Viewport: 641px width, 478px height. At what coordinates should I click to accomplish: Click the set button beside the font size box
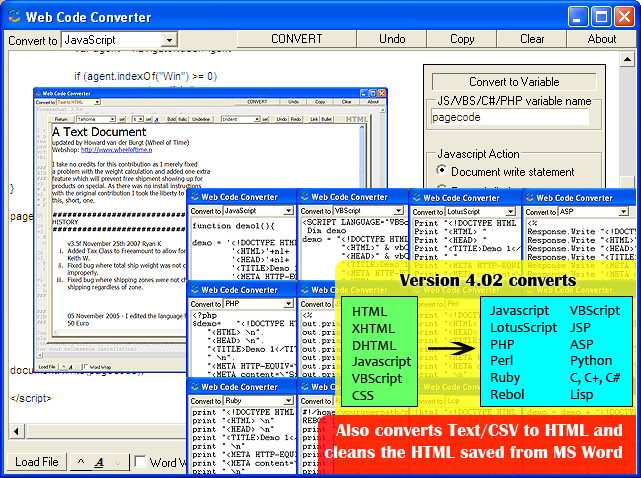click(x=149, y=119)
